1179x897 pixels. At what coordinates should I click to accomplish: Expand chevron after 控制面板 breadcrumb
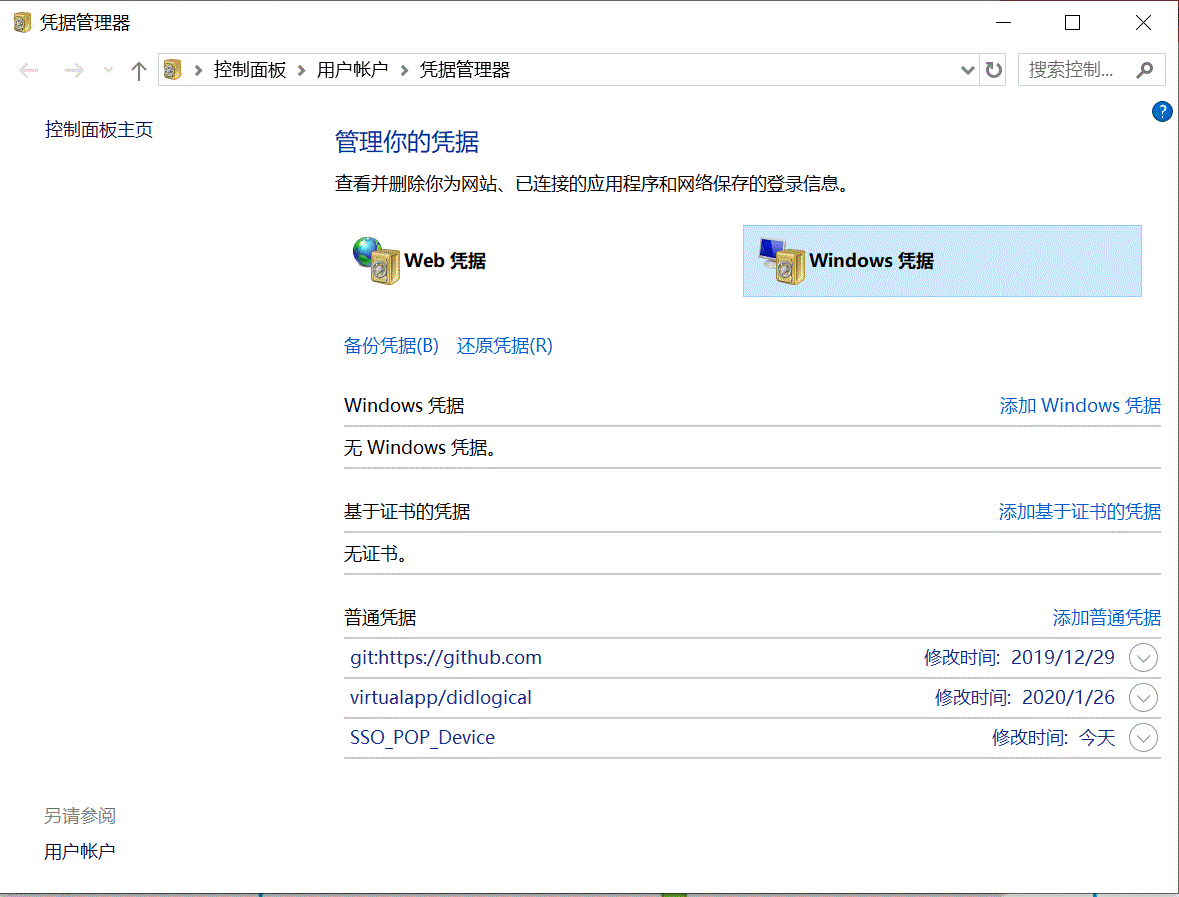[x=302, y=70]
